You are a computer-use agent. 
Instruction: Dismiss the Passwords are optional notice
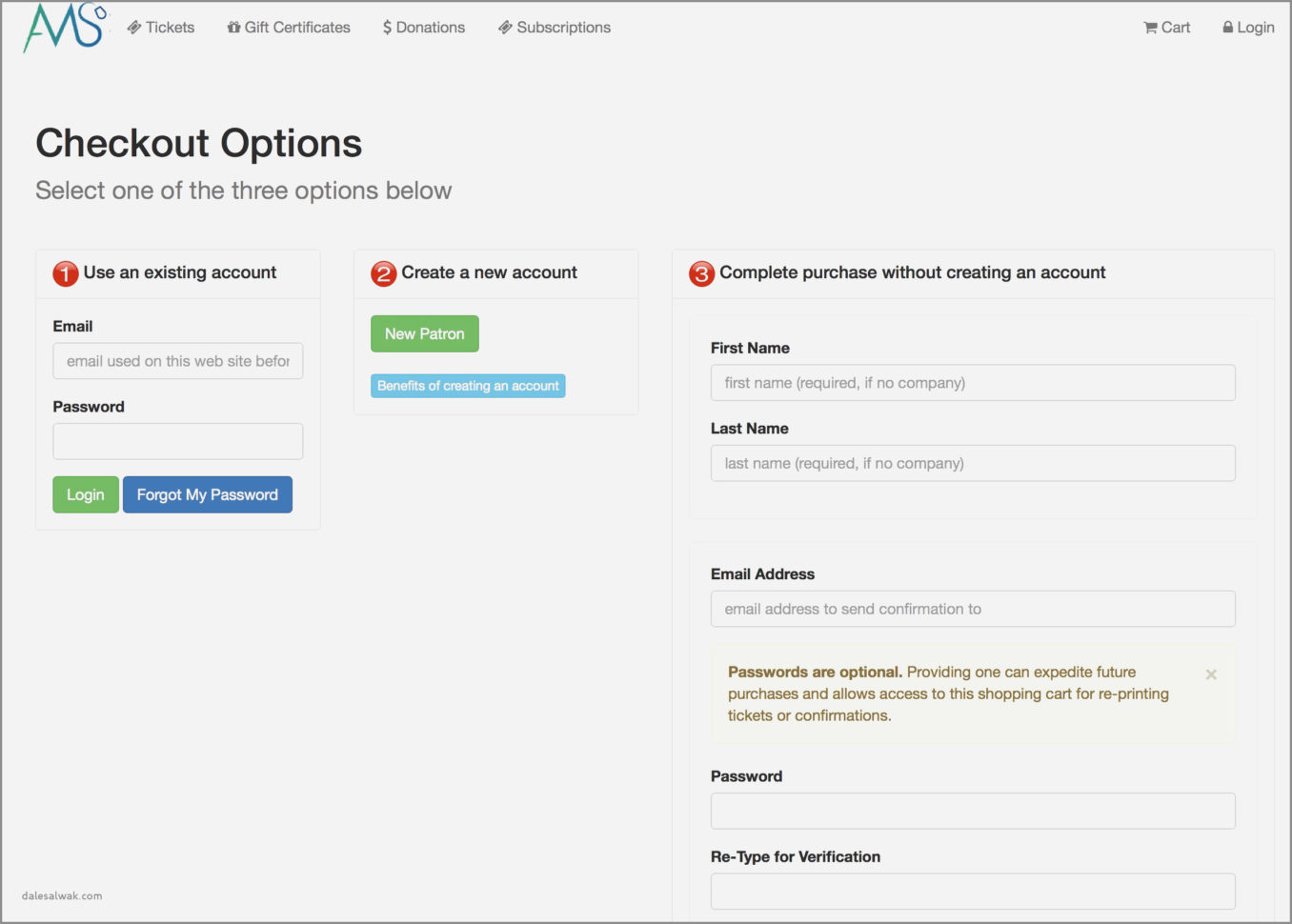tap(1211, 674)
